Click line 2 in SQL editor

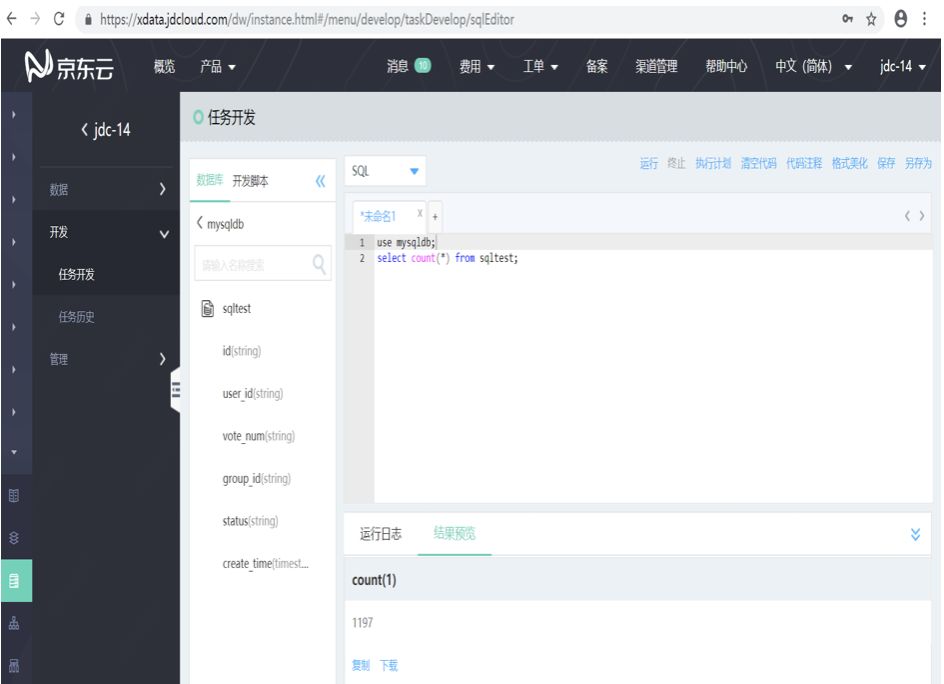tap(447, 258)
